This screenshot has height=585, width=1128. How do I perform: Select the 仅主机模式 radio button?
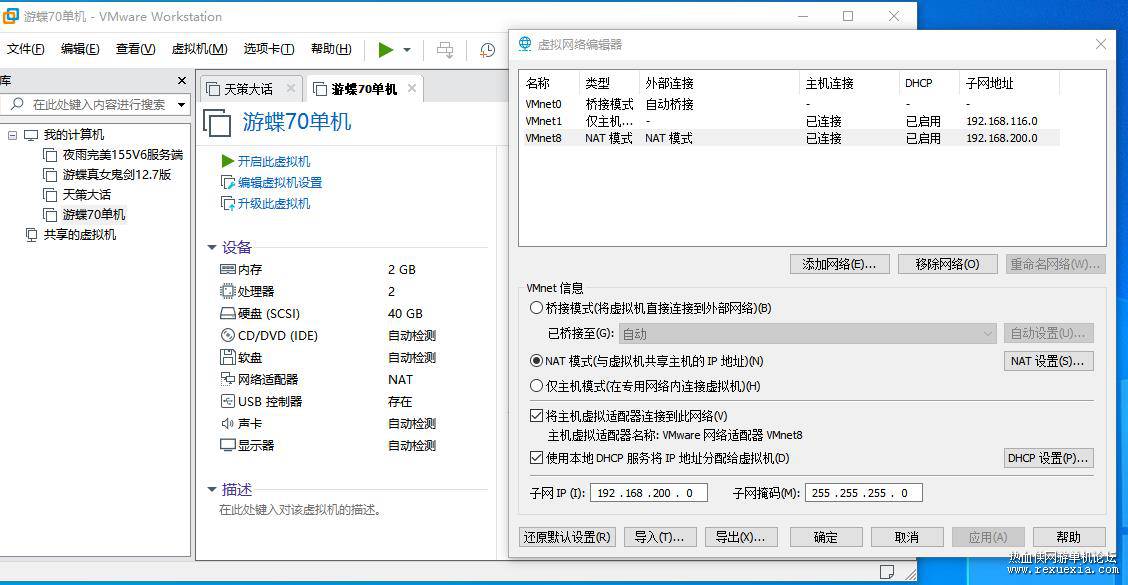click(536, 386)
